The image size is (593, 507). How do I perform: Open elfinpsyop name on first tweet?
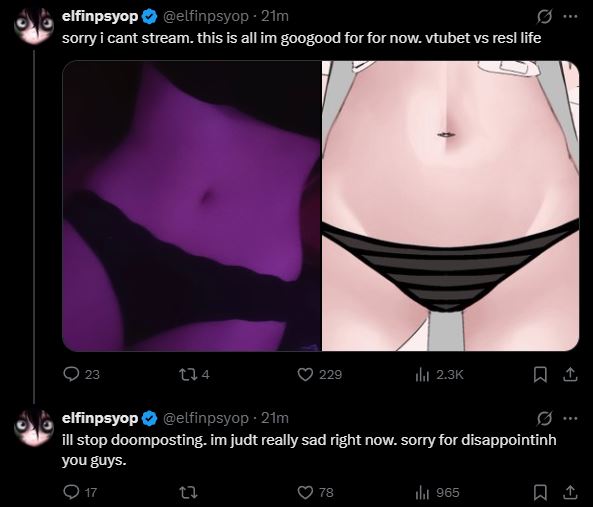pyautogui.click(x=100, y=17)
